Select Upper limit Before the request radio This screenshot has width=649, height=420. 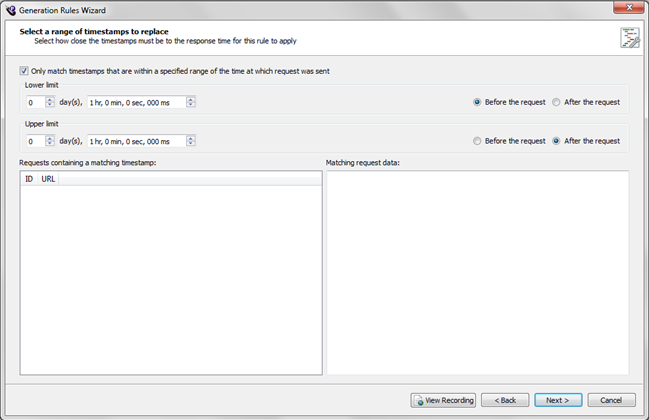click(478, 141)
